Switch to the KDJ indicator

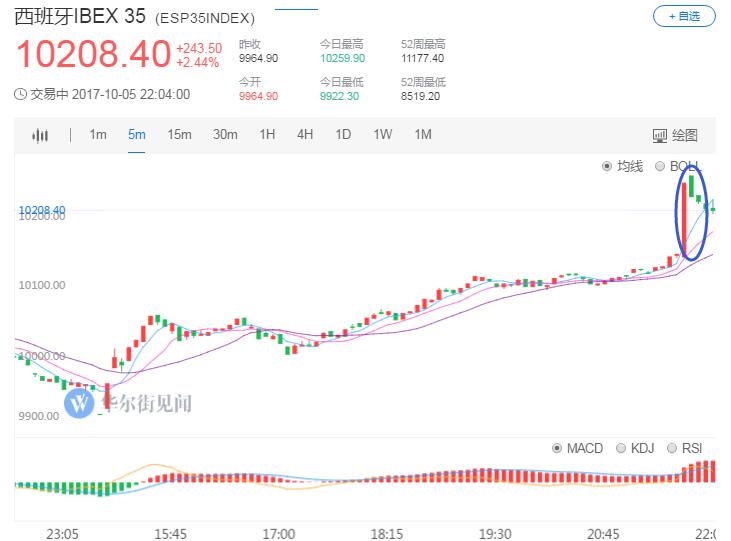pyautogui.click(x=621, y=448)
